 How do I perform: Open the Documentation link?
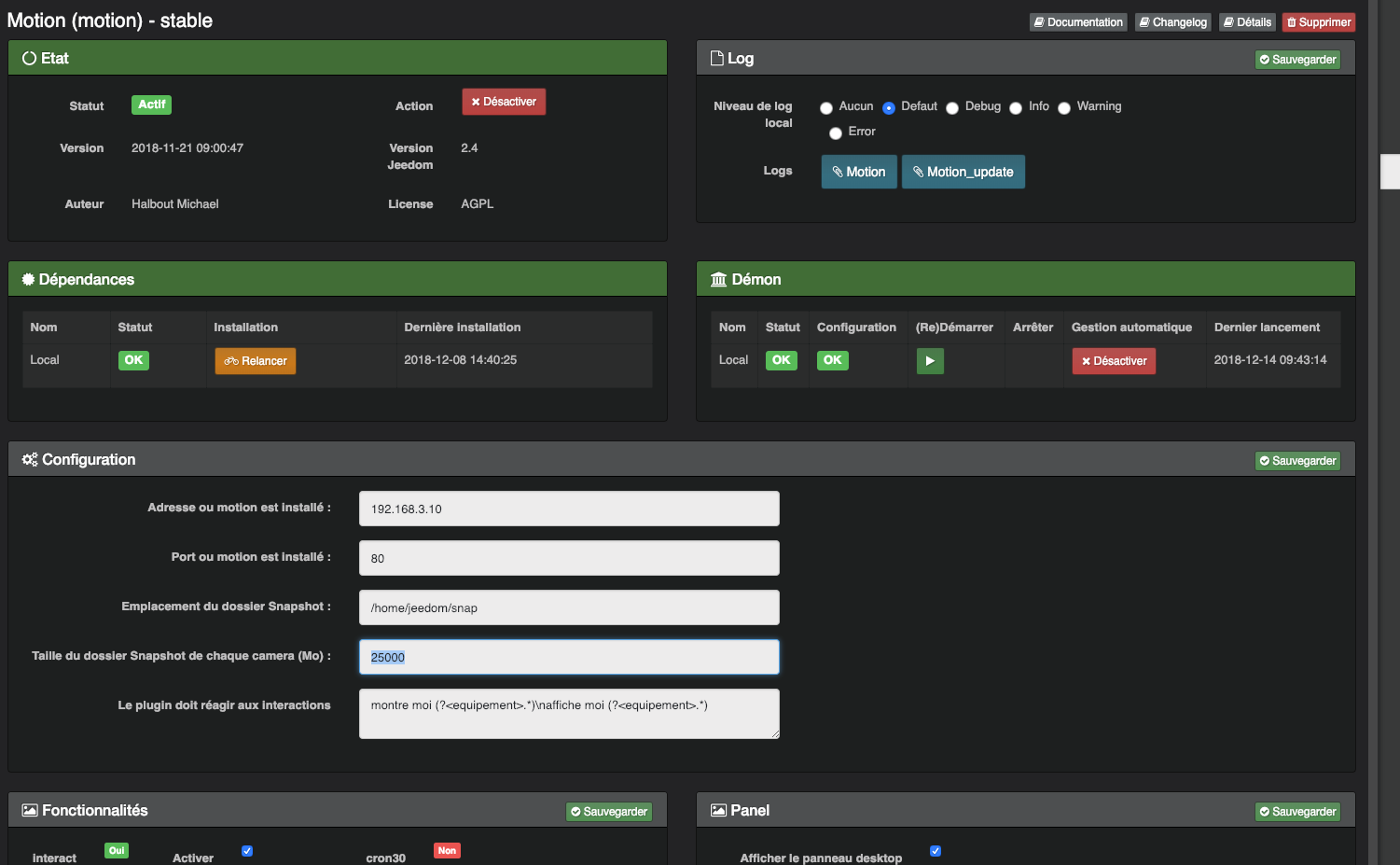point(1078,22)
